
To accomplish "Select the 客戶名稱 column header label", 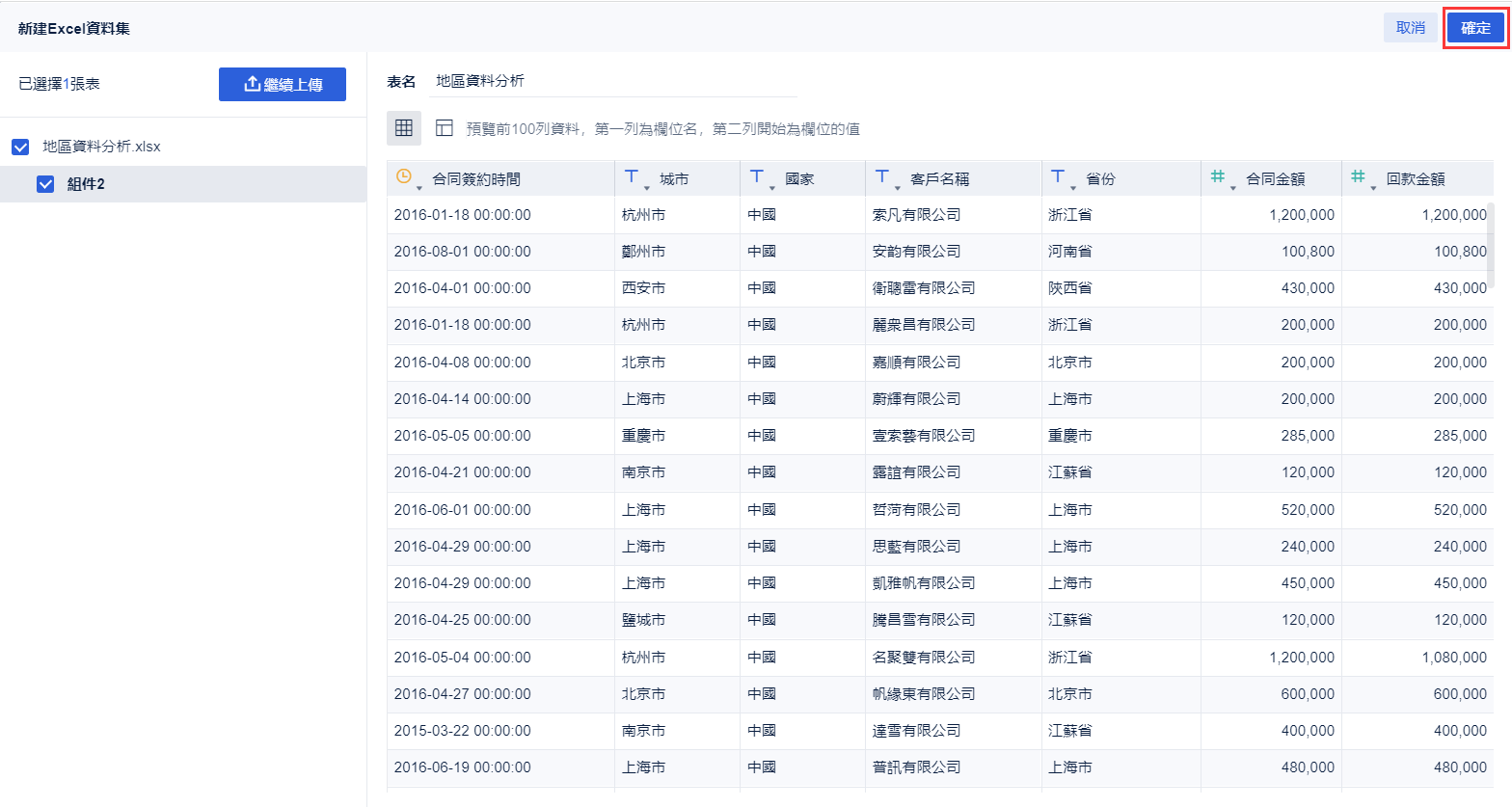I will coord(939,179).
